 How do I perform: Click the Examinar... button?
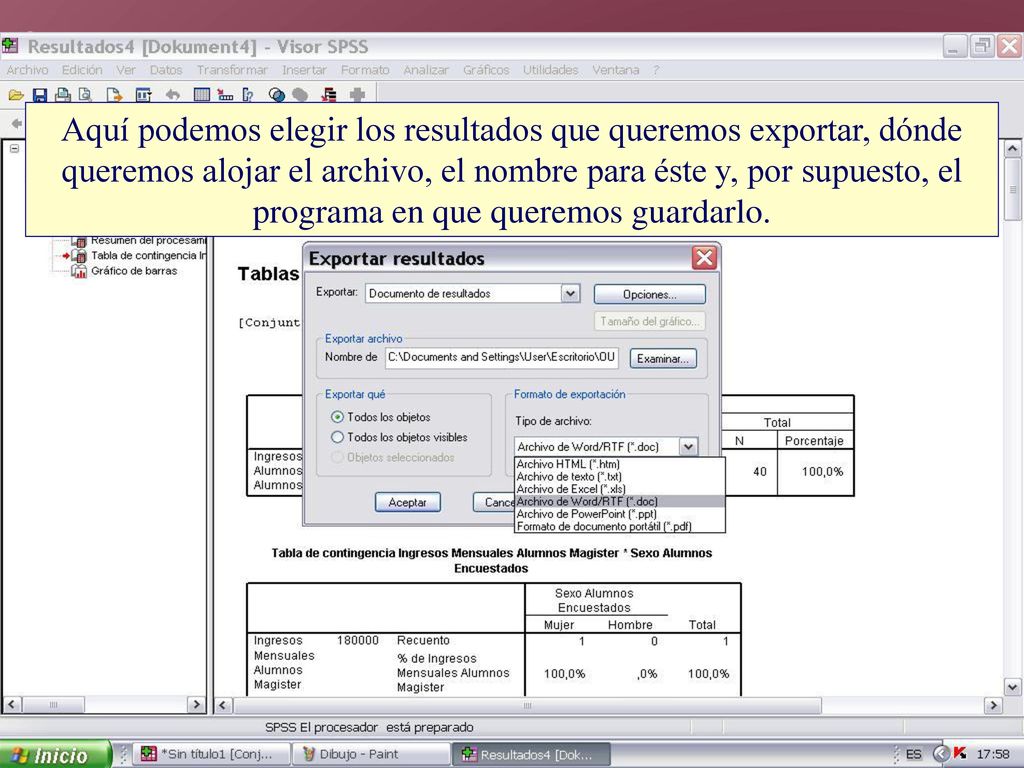[x=663, y=359]
